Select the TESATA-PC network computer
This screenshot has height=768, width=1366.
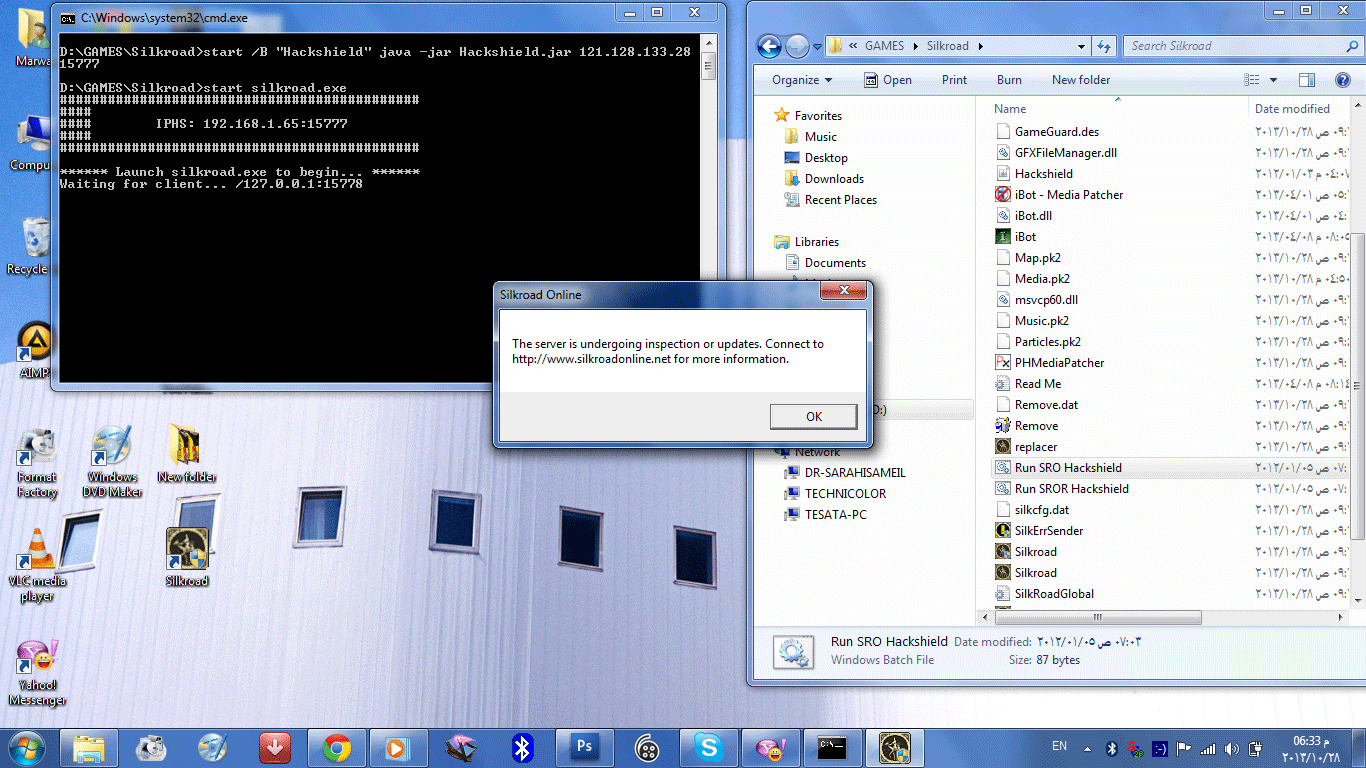coord(825,514)
